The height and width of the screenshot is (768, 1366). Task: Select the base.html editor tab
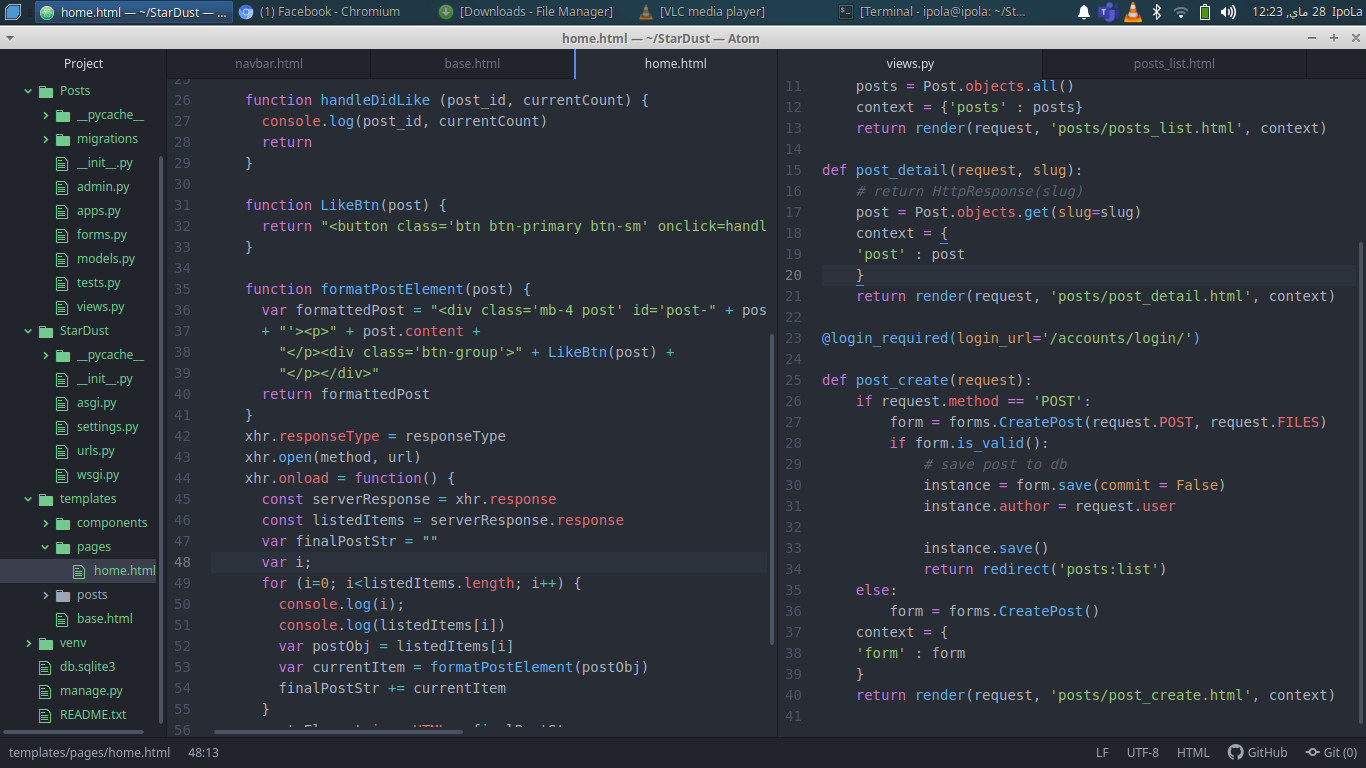coord(472,63)
